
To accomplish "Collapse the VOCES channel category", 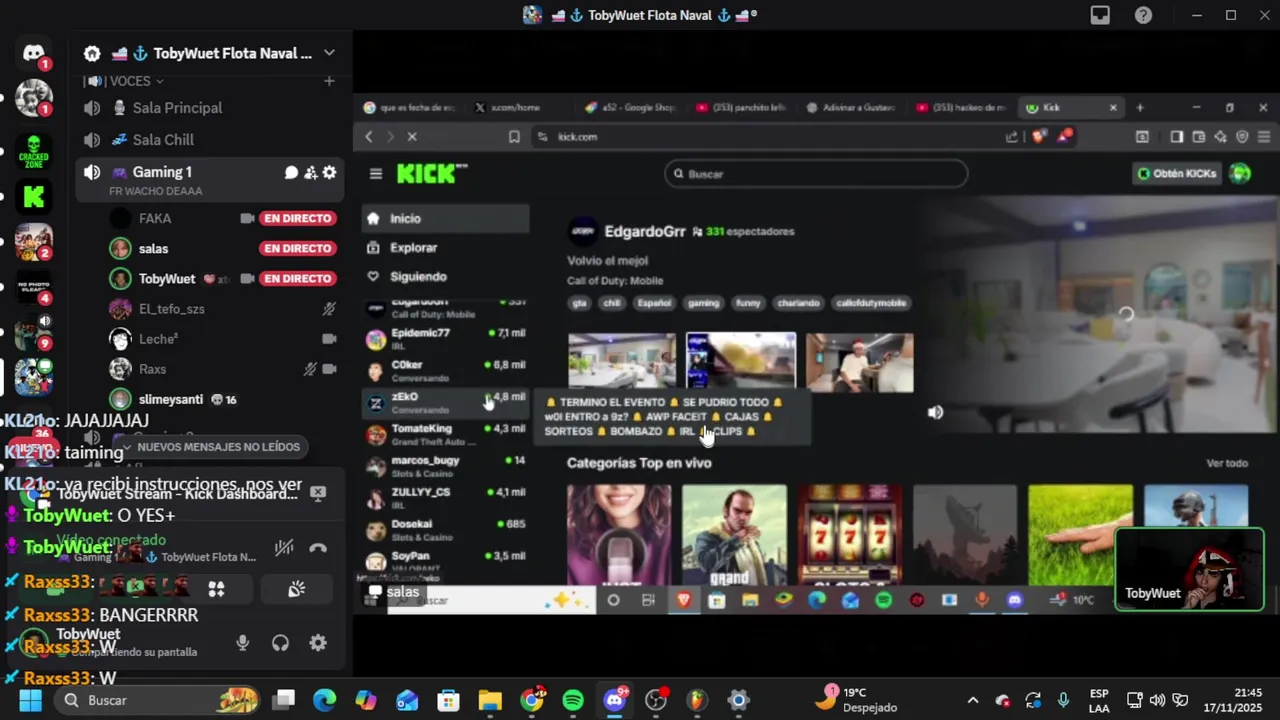I will [128, 81].
